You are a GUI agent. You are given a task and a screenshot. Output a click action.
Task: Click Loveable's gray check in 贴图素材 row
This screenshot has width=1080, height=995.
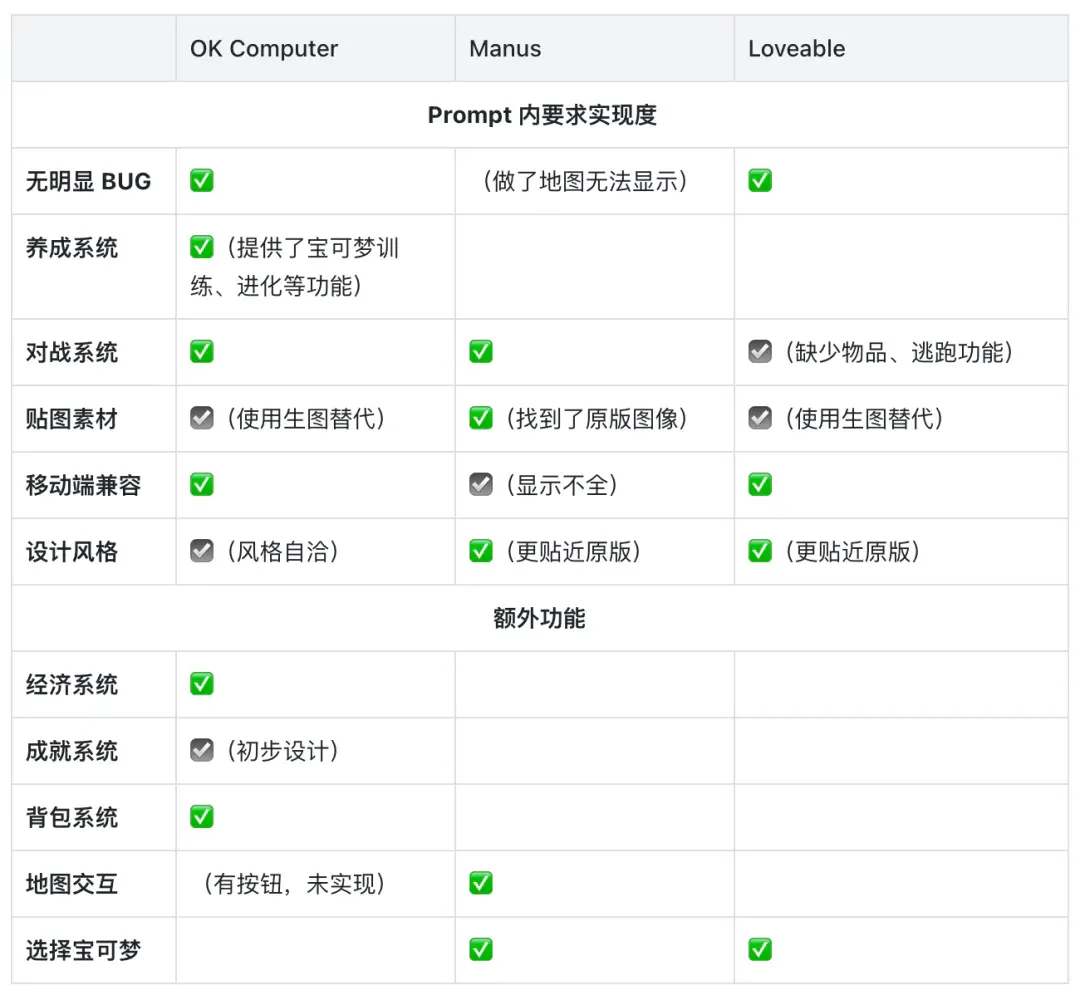[x=760, y=417]
